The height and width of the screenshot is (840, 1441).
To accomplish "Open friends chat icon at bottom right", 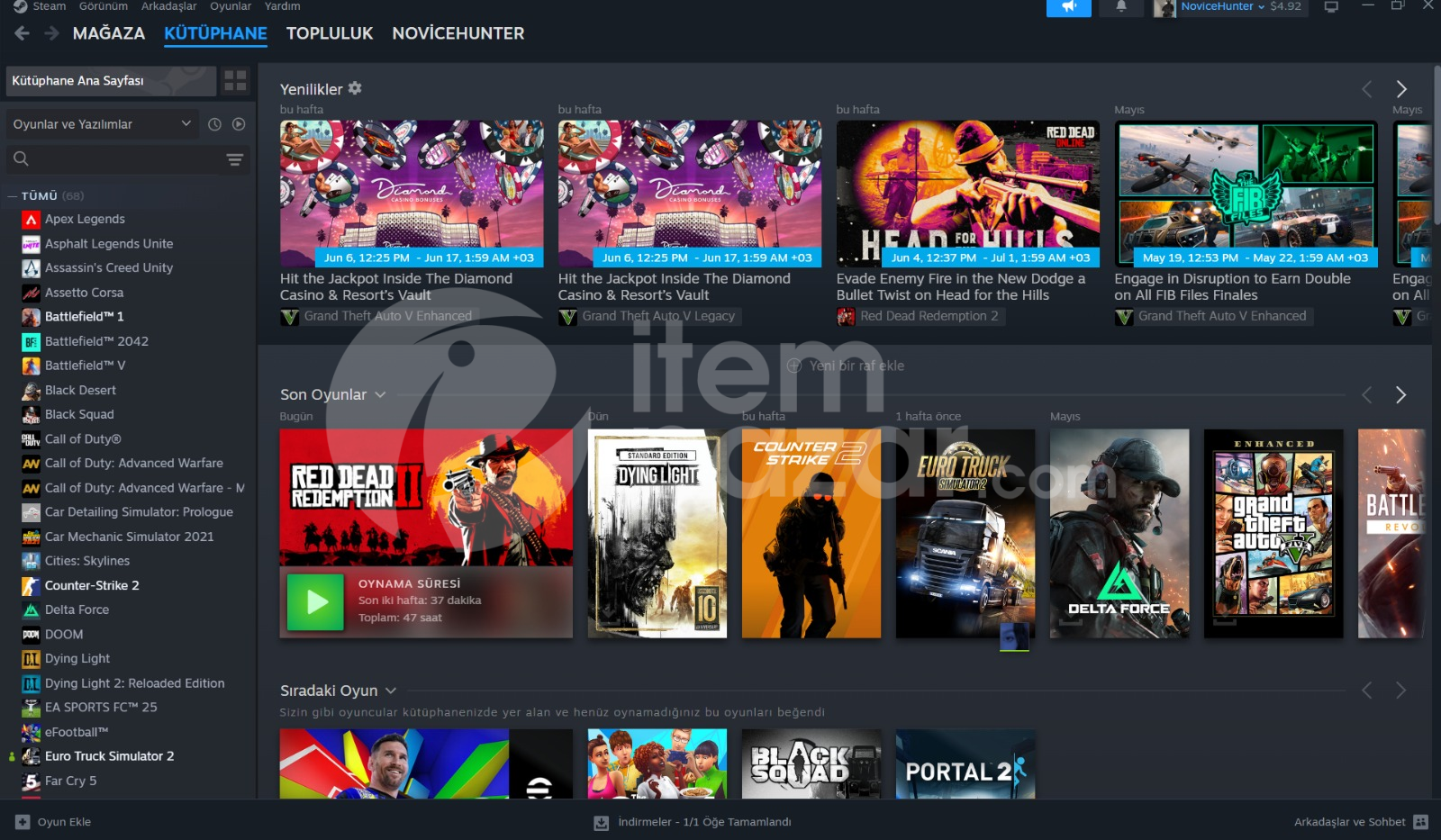I will pos(1421,822).
